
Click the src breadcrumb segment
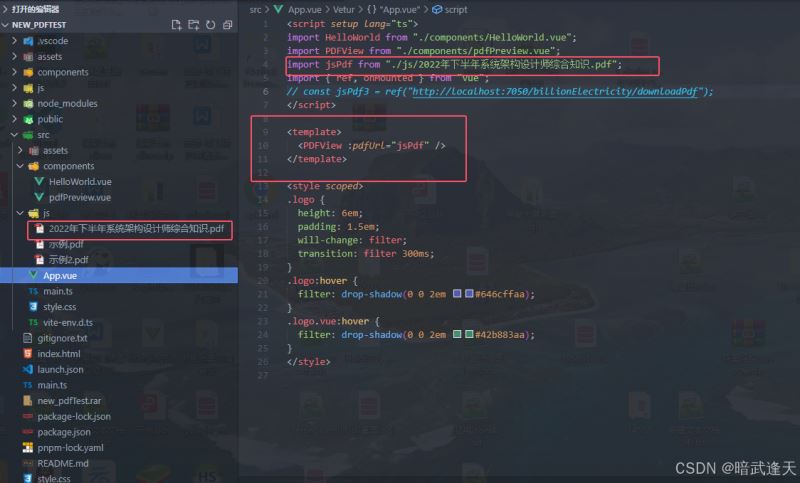(255, 9)
